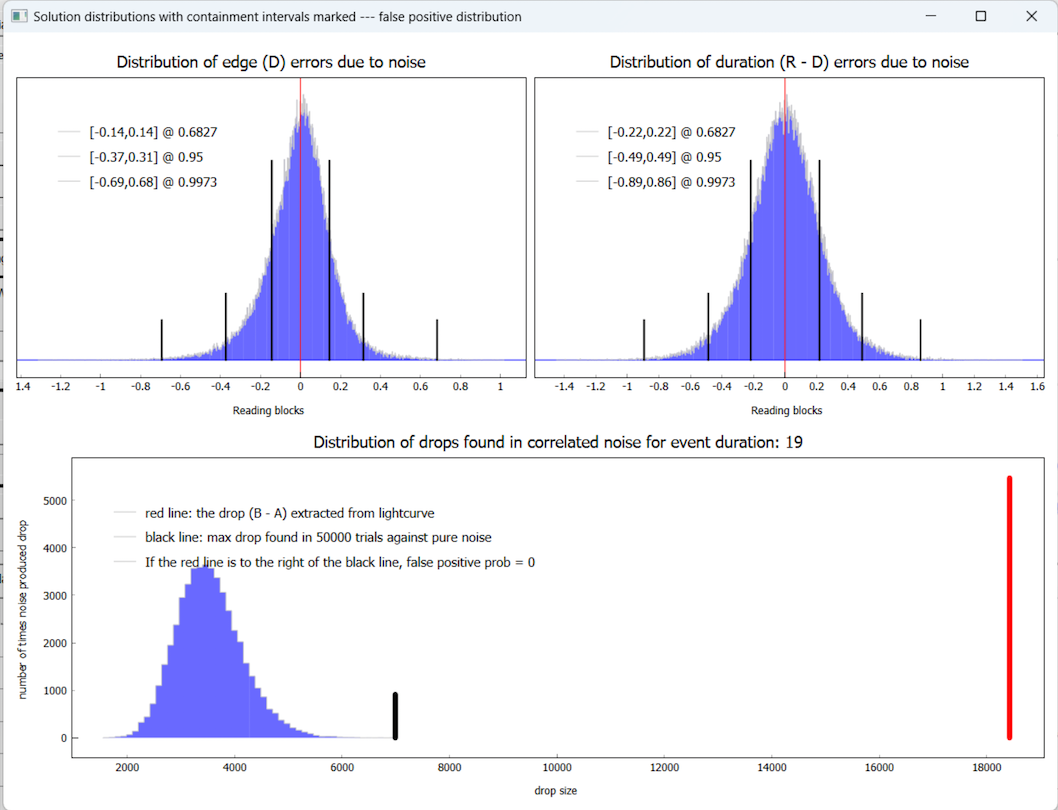Click the thick red drop line in bottom plot
The width and height of the screenshot is (1058, 810).
point(1009,608)
